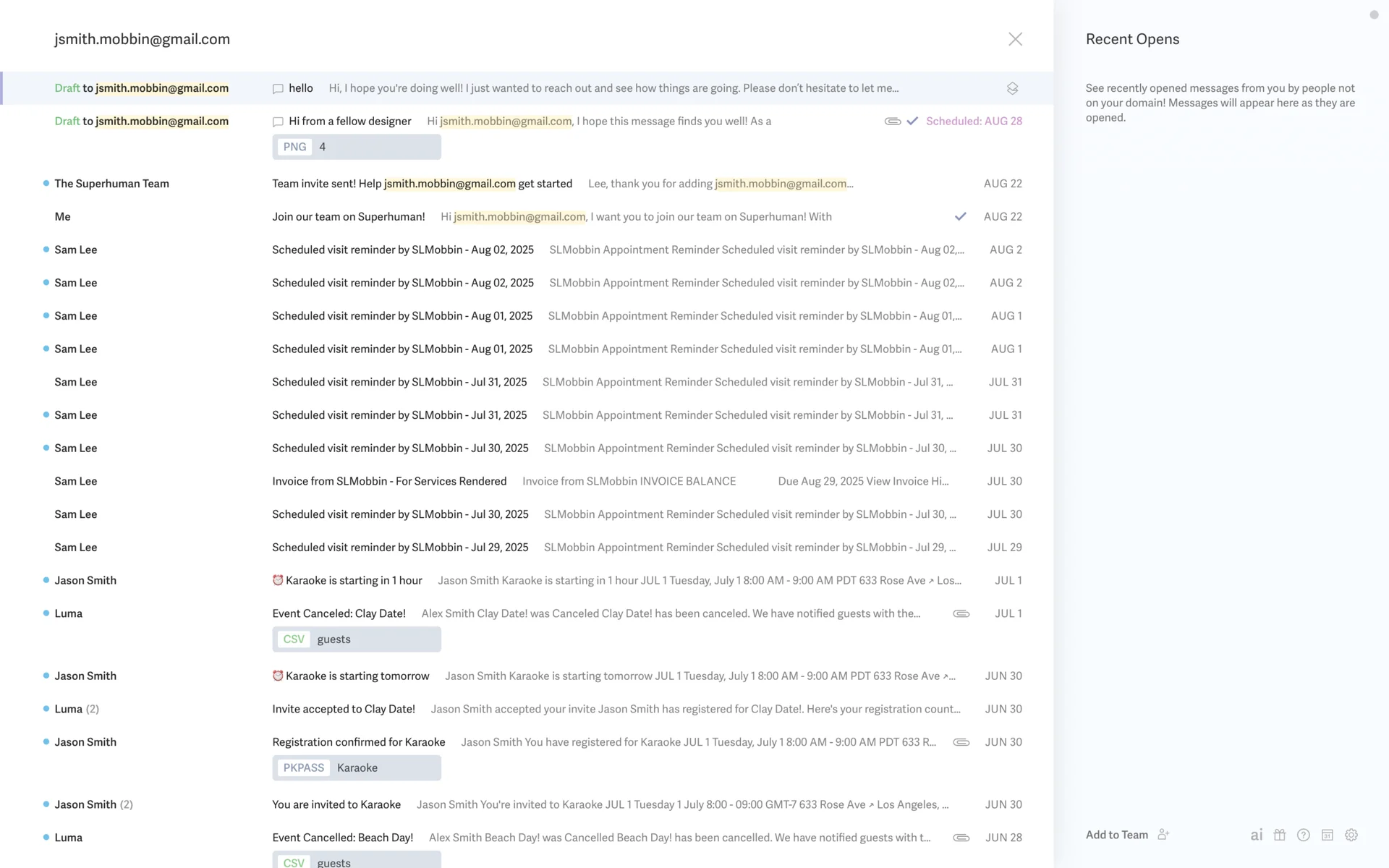This screenshot has width=1389, height=868.
Task: Click the add person icon beside Add to Team
Action: (1163, 835)
